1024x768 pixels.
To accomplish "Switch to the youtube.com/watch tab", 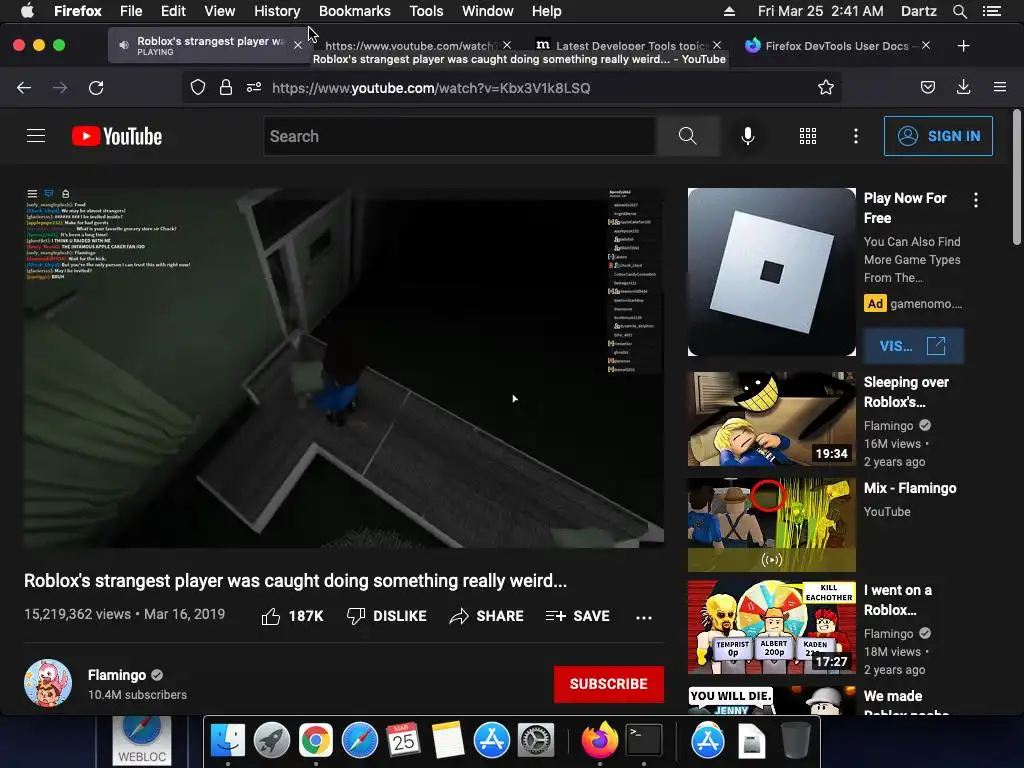I will pos(409,46).
